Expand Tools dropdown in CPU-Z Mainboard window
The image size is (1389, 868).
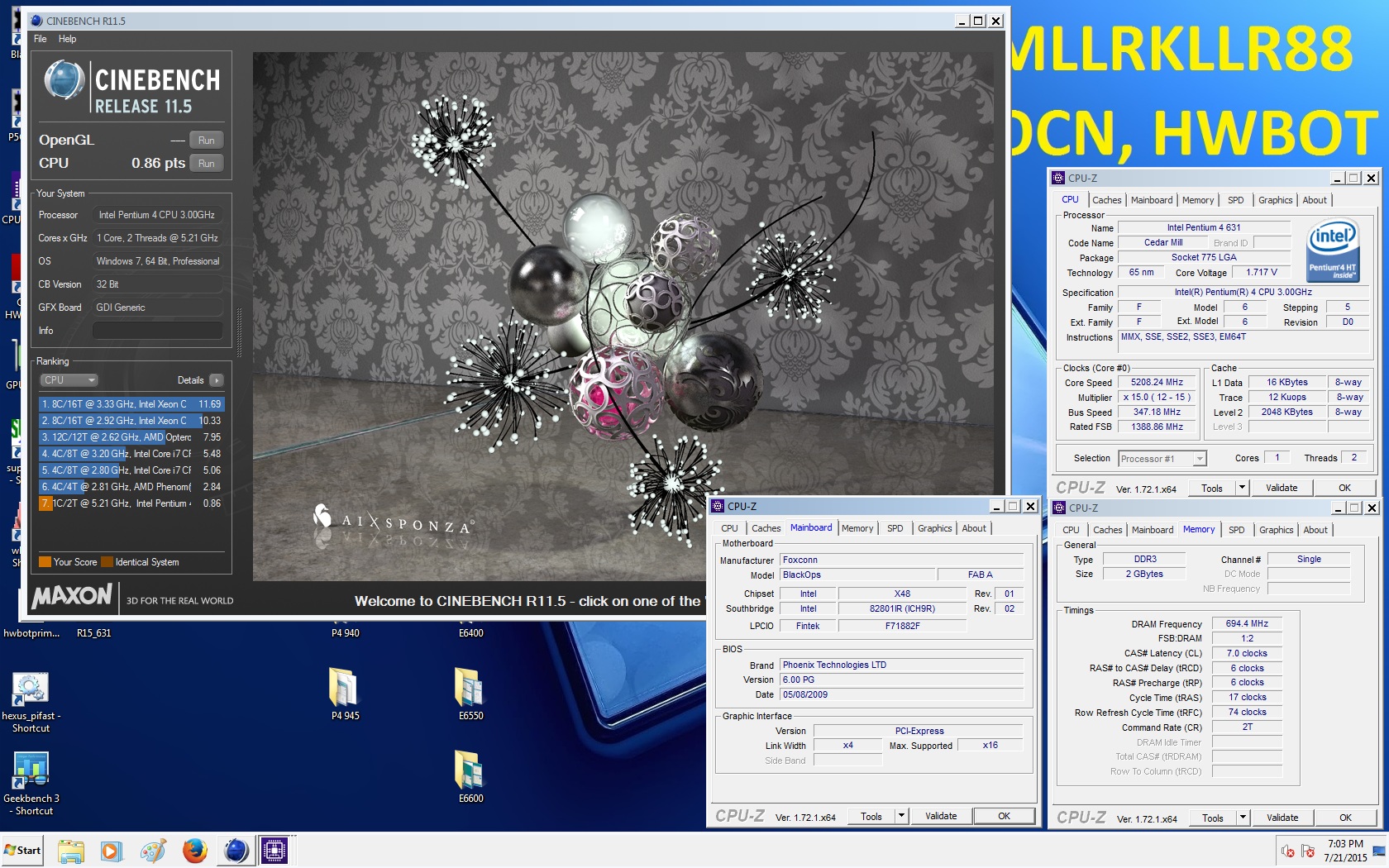901,816
